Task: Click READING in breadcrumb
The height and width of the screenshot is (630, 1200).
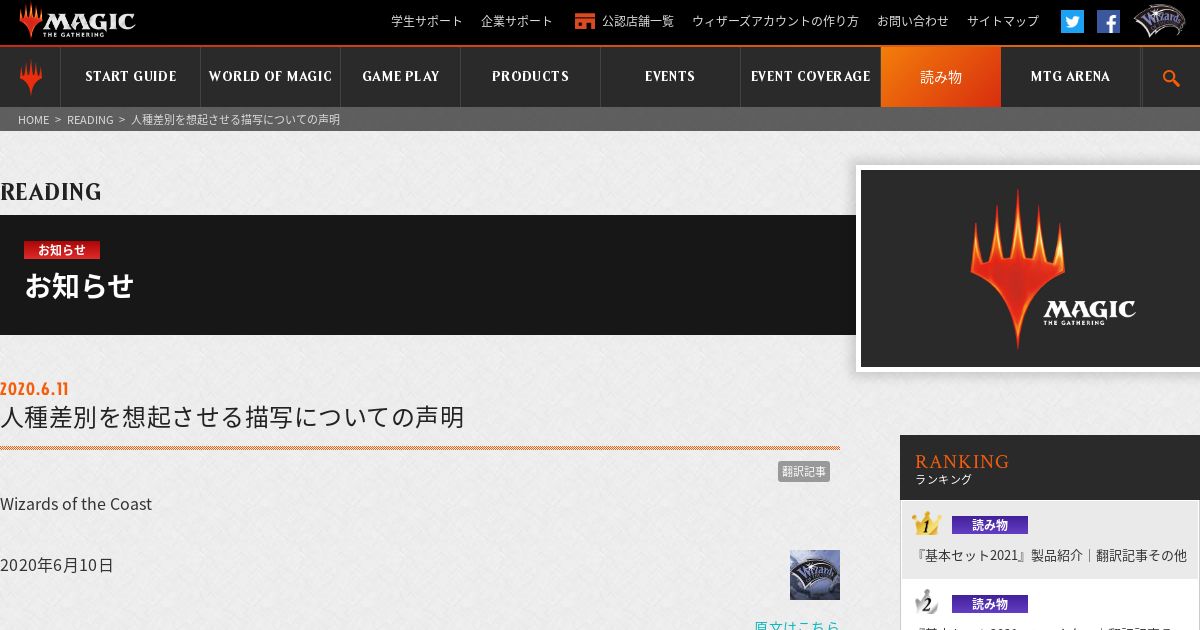Action: click(90, 119)
